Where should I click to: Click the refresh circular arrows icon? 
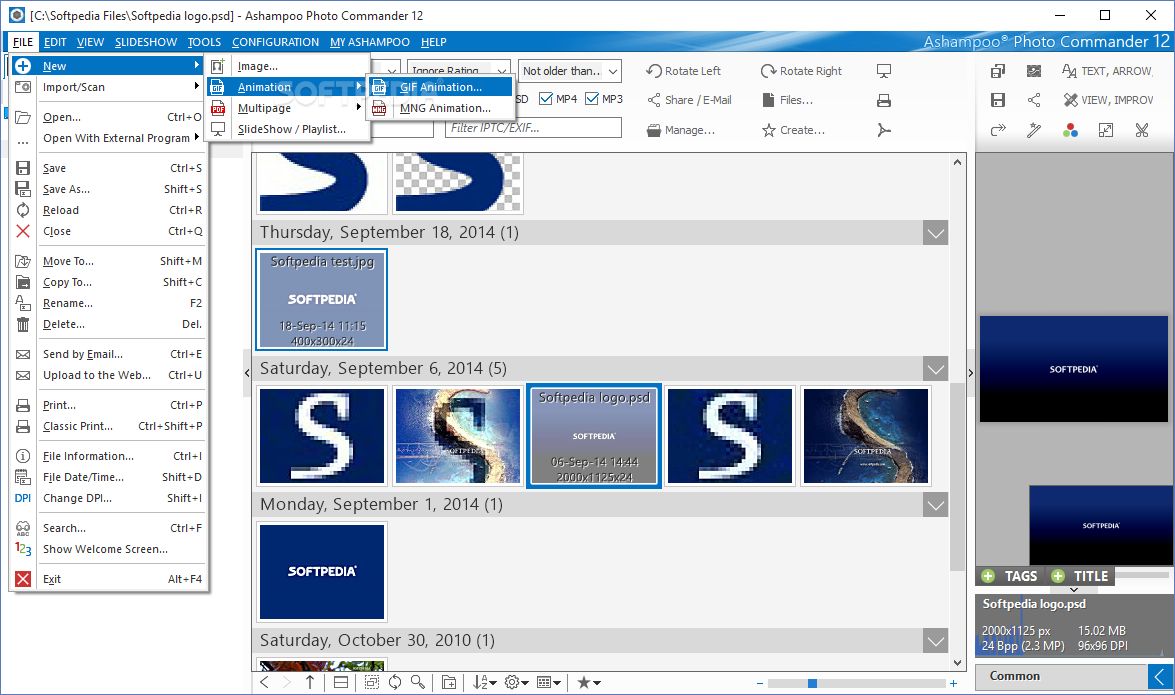coord(395,682)
